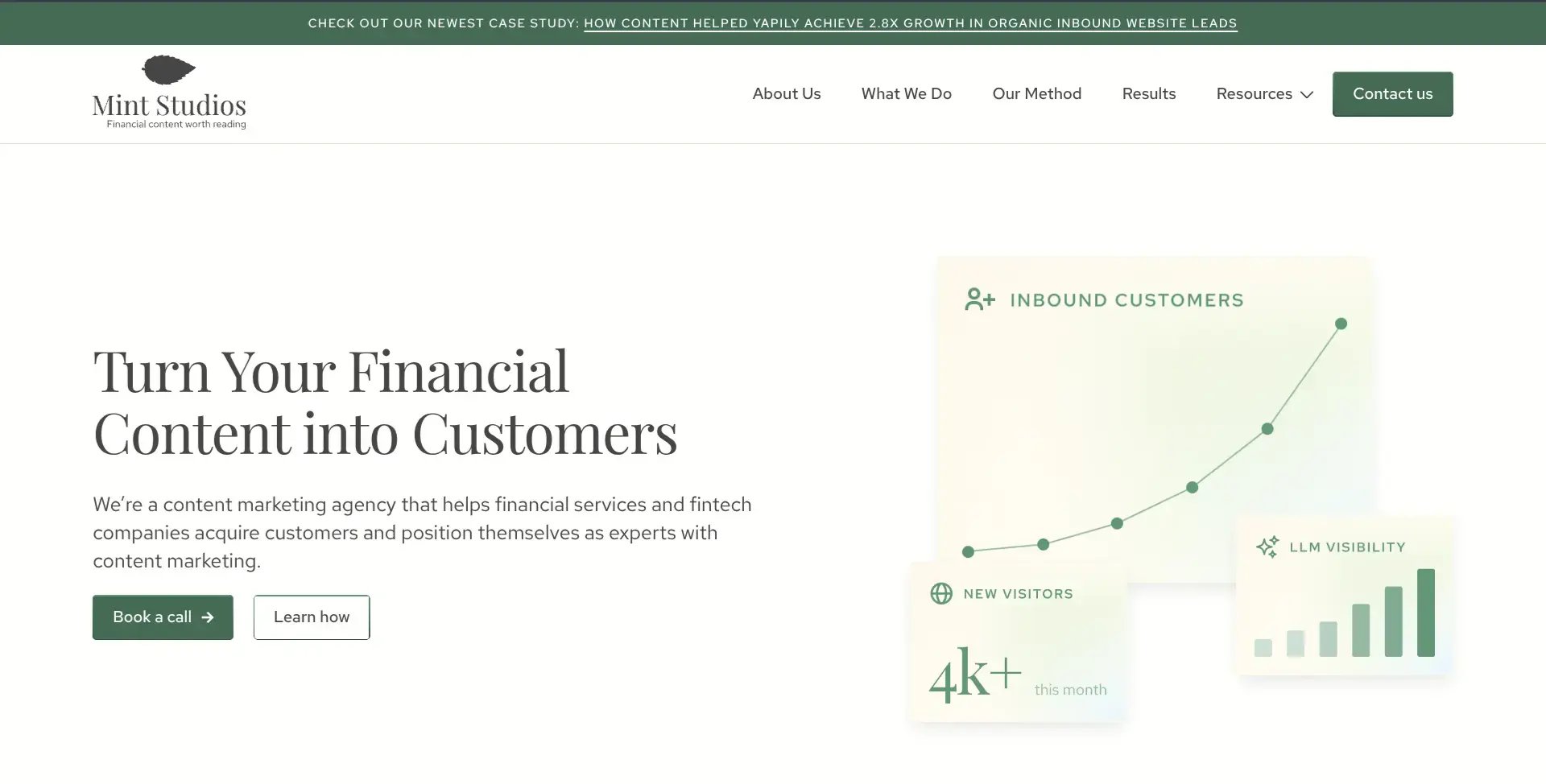Go to the What We Do page
This screenshot has width=1546, height=784.
point(906,94)
